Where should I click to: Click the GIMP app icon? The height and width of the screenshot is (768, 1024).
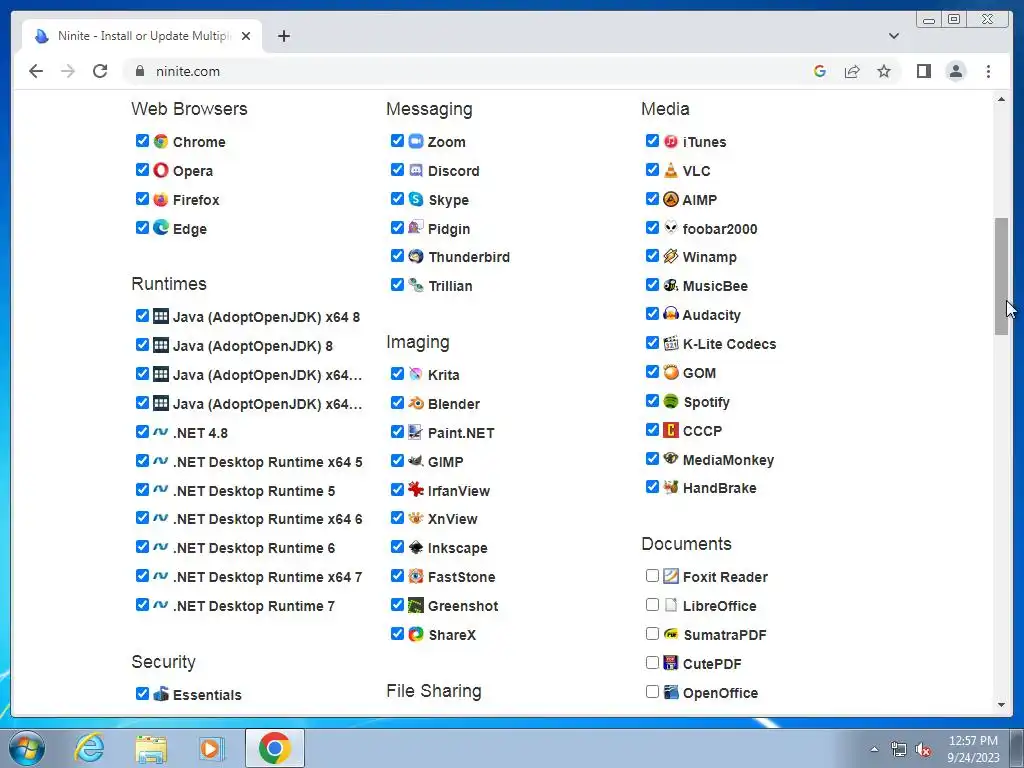[x=416, y=461]
